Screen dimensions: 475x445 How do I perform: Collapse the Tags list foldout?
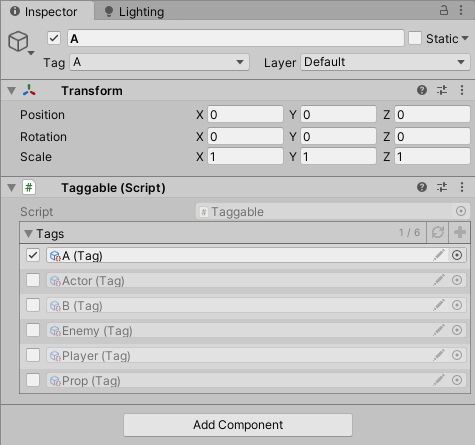pyautogui.click(x=29, y=234)
